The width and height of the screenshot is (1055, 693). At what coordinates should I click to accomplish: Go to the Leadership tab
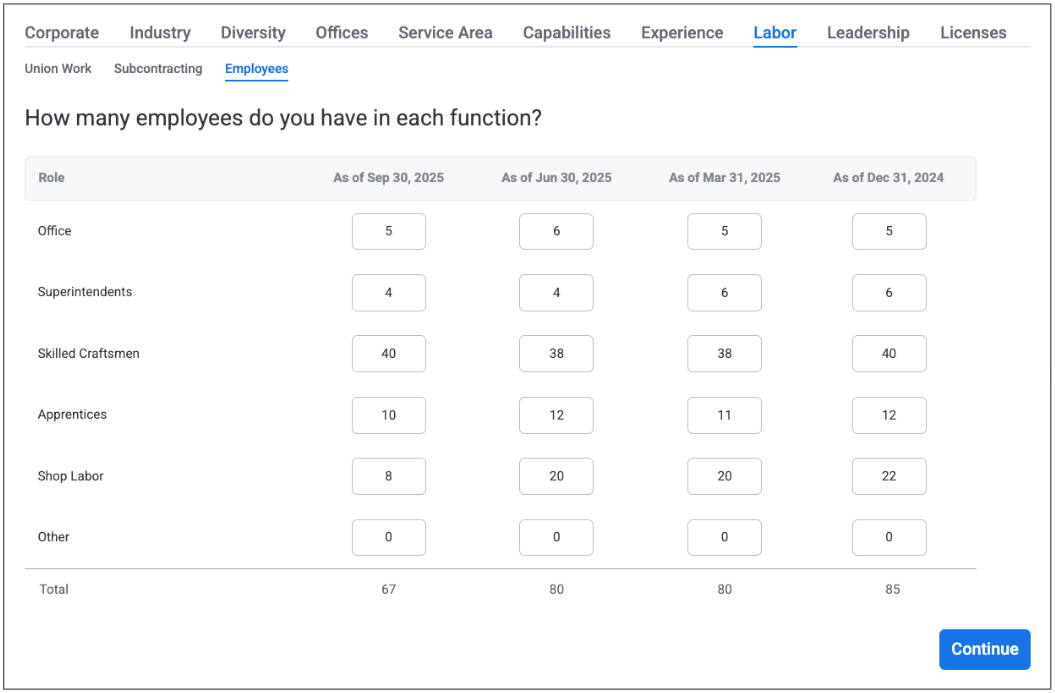click(868, 33)
